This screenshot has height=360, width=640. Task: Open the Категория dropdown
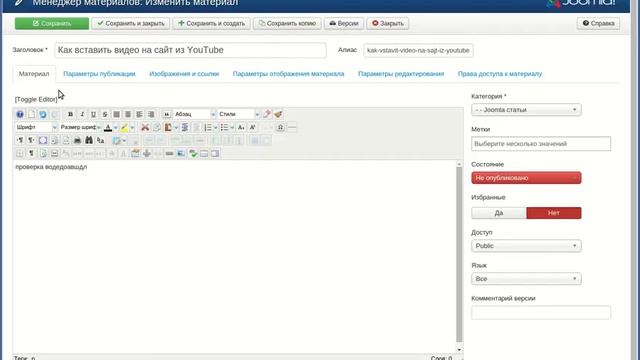coord(526,110)
